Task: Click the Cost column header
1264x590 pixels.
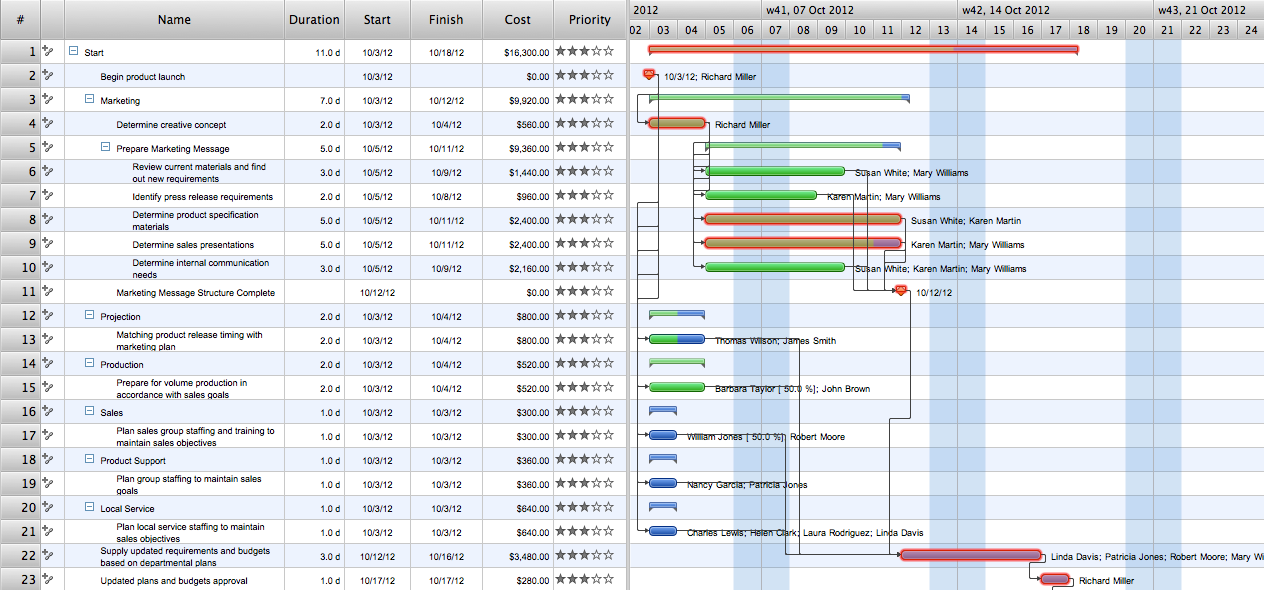Action: point(518,19)
